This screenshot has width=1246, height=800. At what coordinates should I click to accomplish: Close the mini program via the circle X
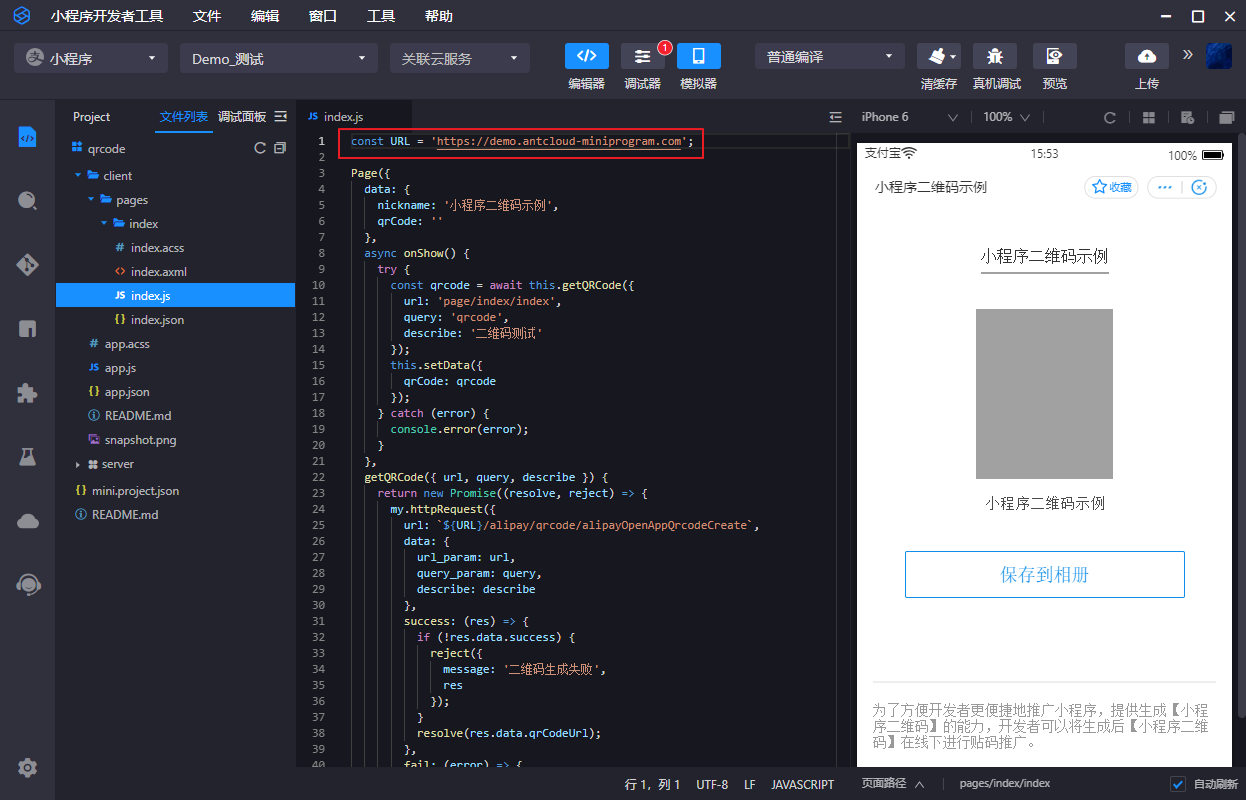[1199, 187]
